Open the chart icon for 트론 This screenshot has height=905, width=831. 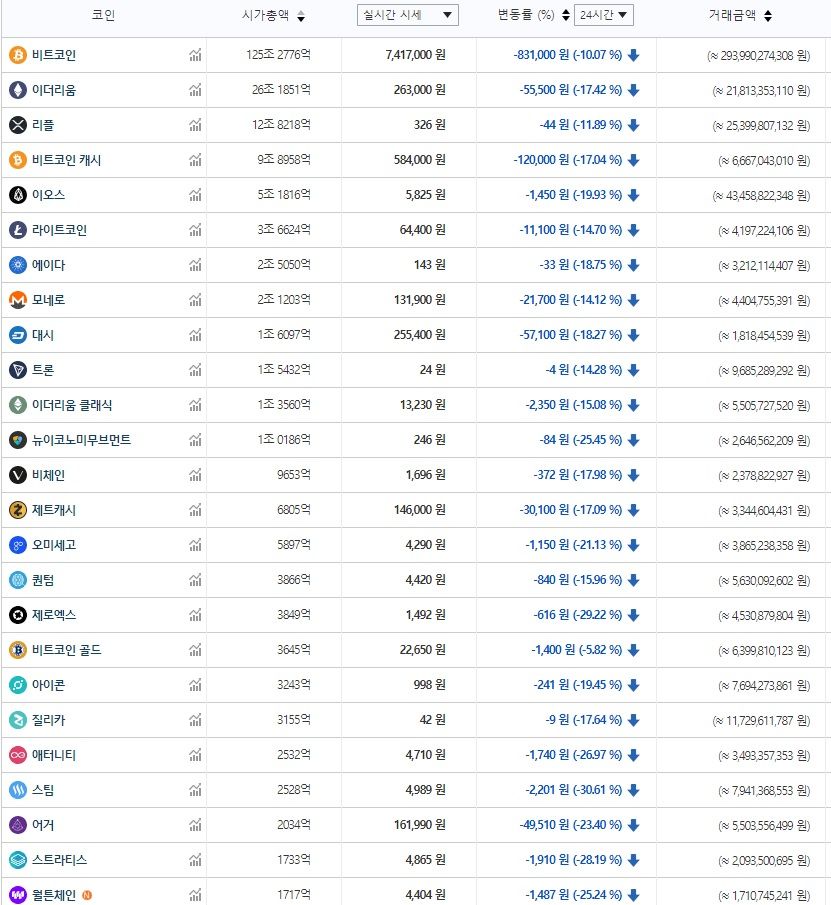click(195, 370)
